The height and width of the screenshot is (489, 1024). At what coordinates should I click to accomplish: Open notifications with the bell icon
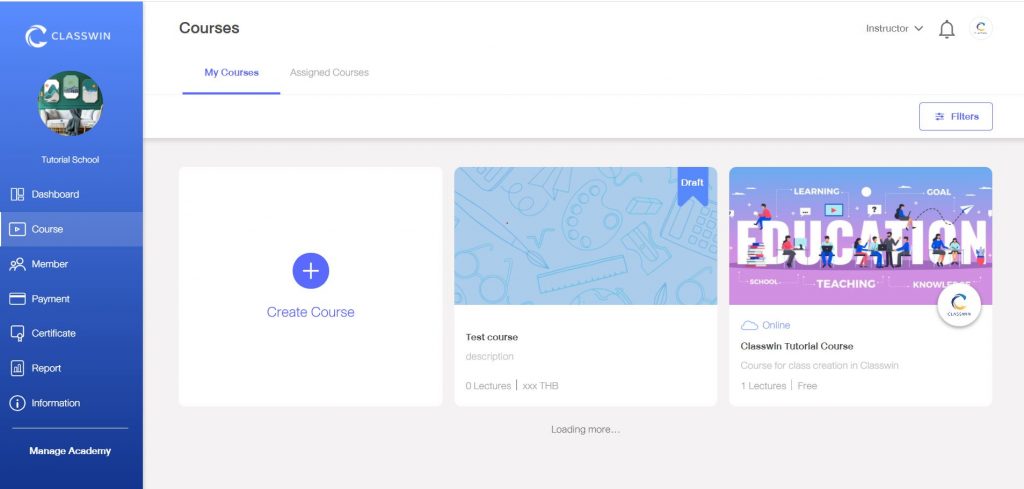[x=946, y=29]
